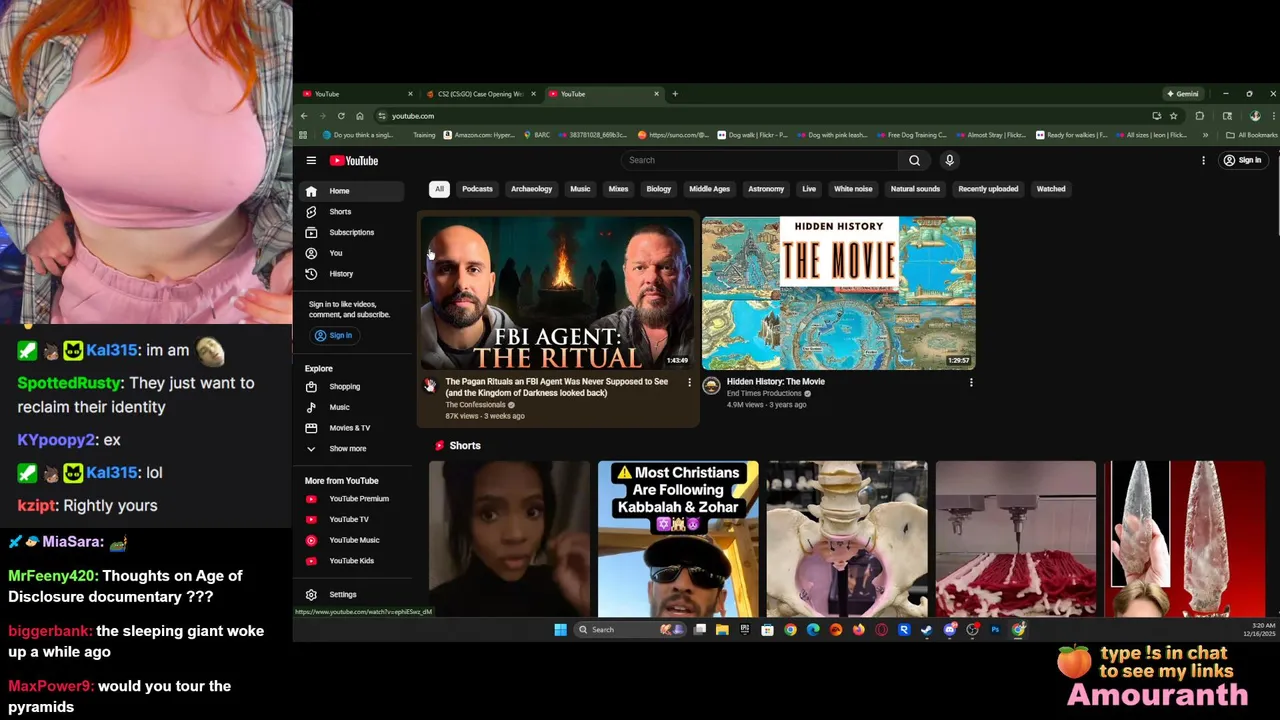Open History in the sidebar
1280x720 pixels.
pyautogui.click(x=350, y=274)
